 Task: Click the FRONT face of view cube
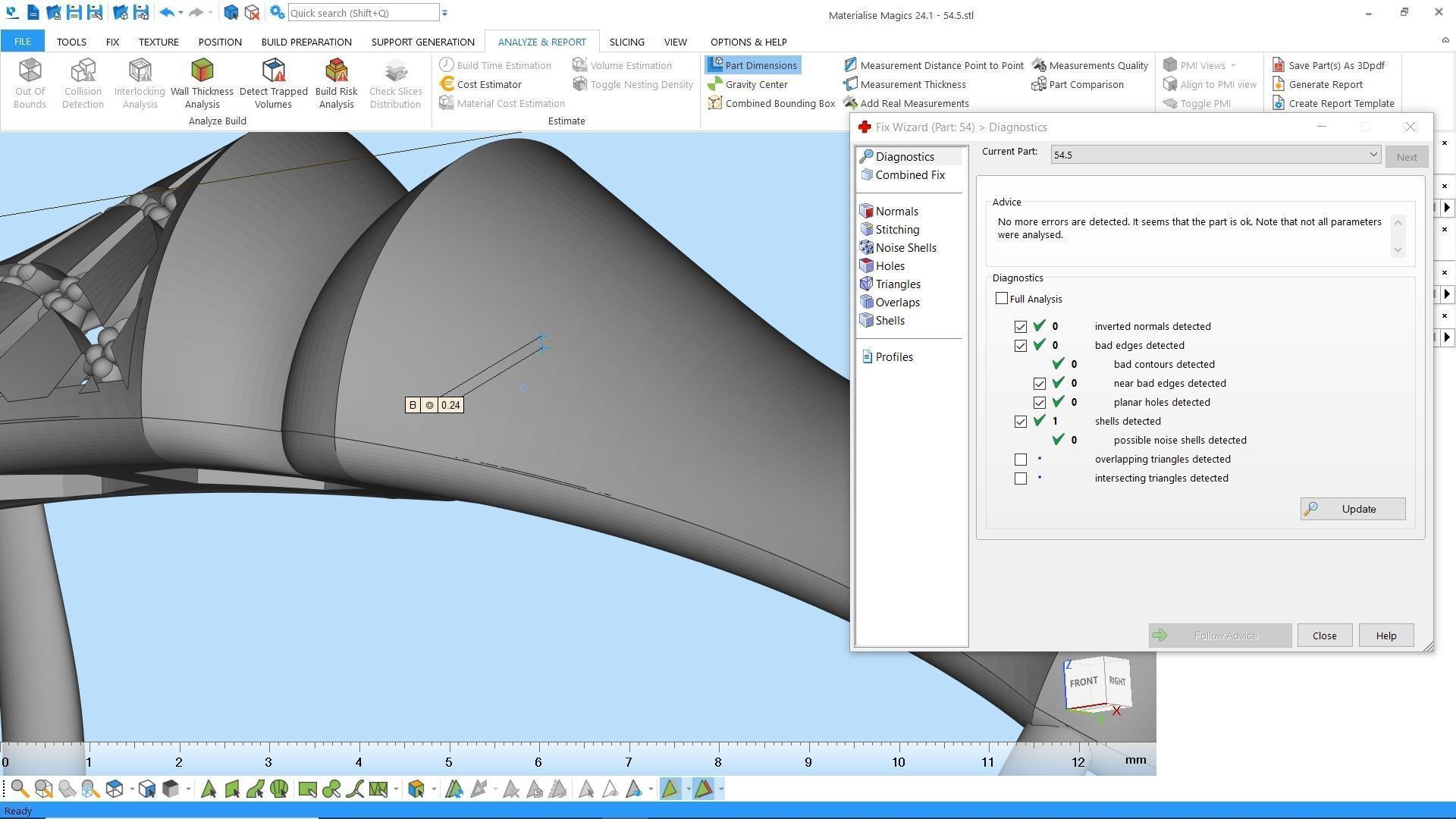click(1083, 682)
